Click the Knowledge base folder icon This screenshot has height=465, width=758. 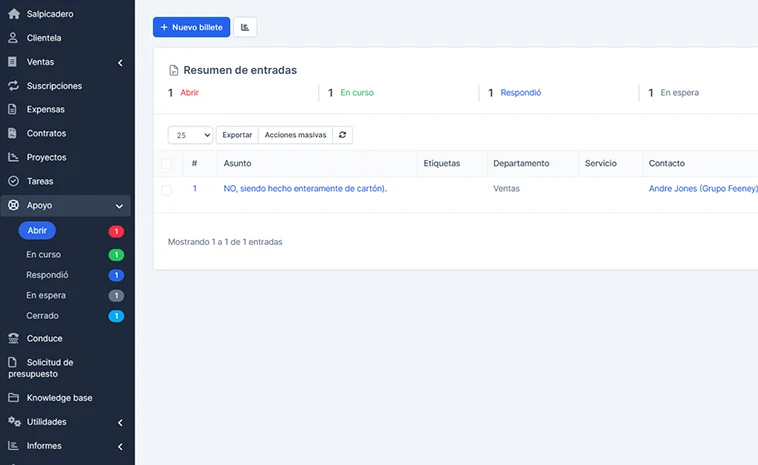point(14,397)
